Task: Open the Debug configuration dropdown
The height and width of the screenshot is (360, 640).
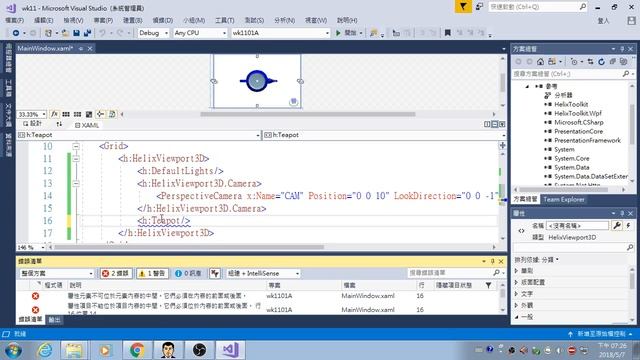Action: 153,33
